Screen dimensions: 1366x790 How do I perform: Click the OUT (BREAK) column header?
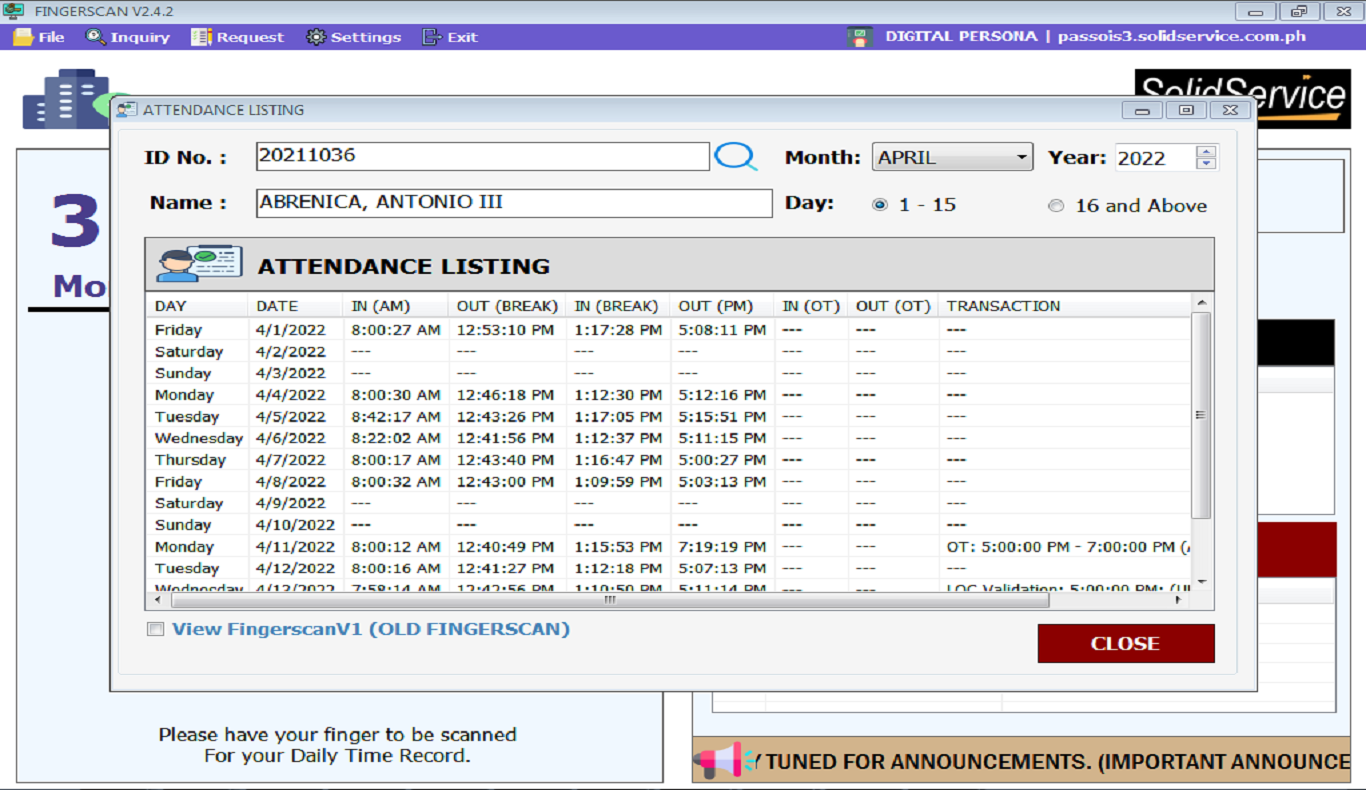(508, 306)
